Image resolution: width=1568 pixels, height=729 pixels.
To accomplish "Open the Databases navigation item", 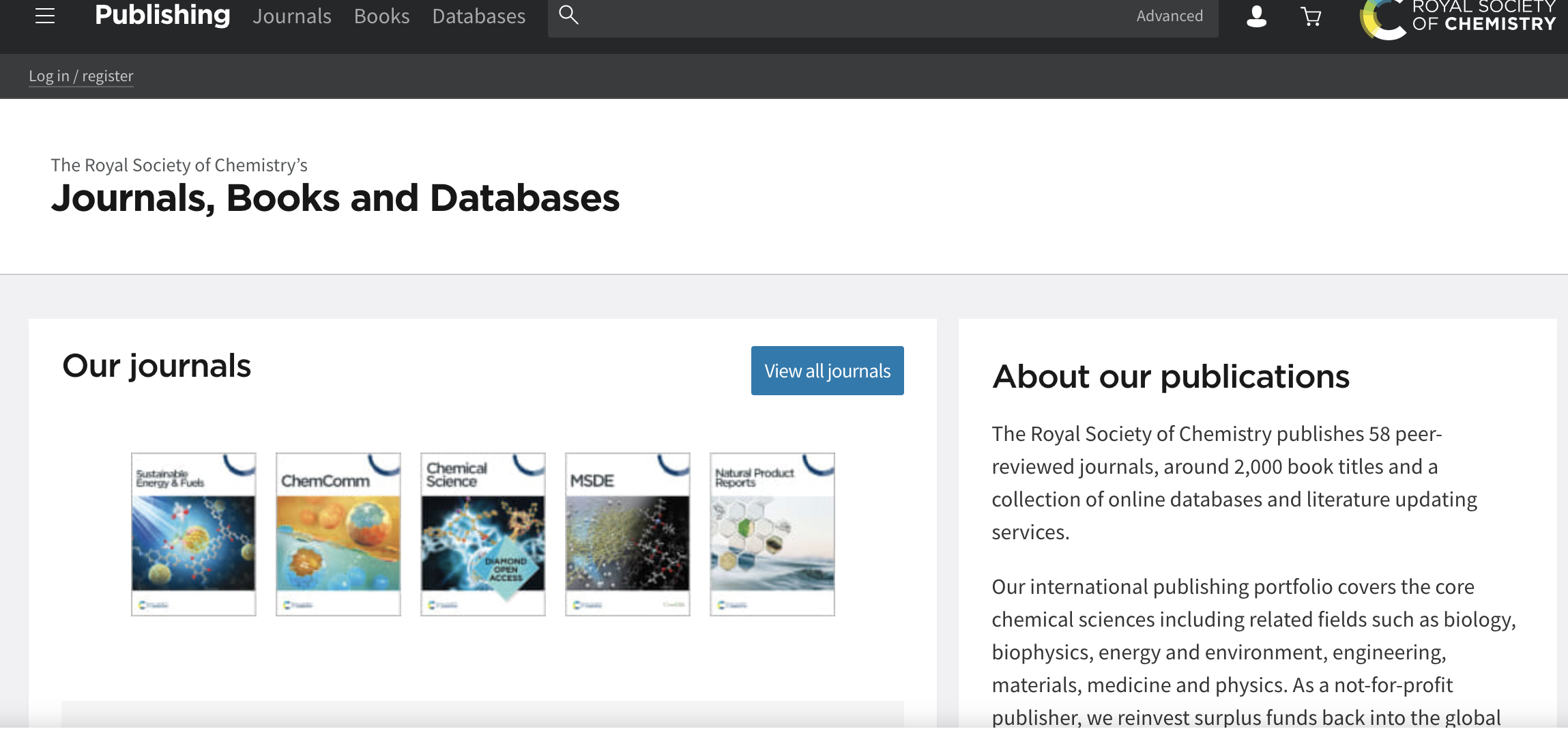I will [479, 16].
